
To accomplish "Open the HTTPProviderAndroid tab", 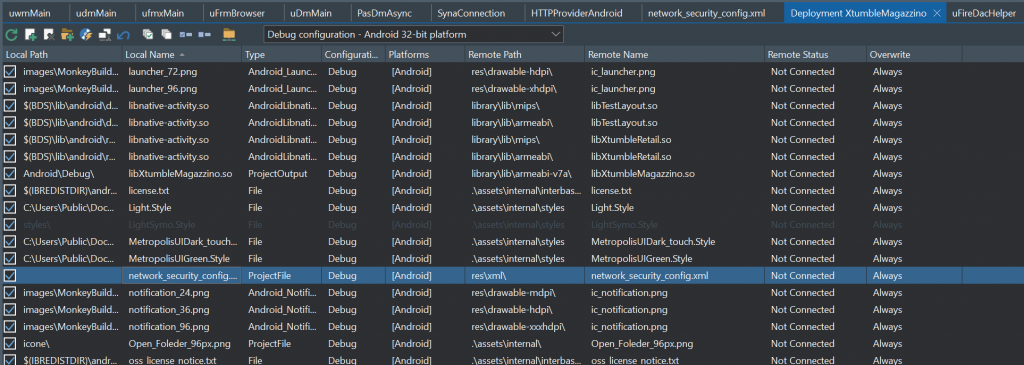I will pyautogui.click(x=577, y=13).
